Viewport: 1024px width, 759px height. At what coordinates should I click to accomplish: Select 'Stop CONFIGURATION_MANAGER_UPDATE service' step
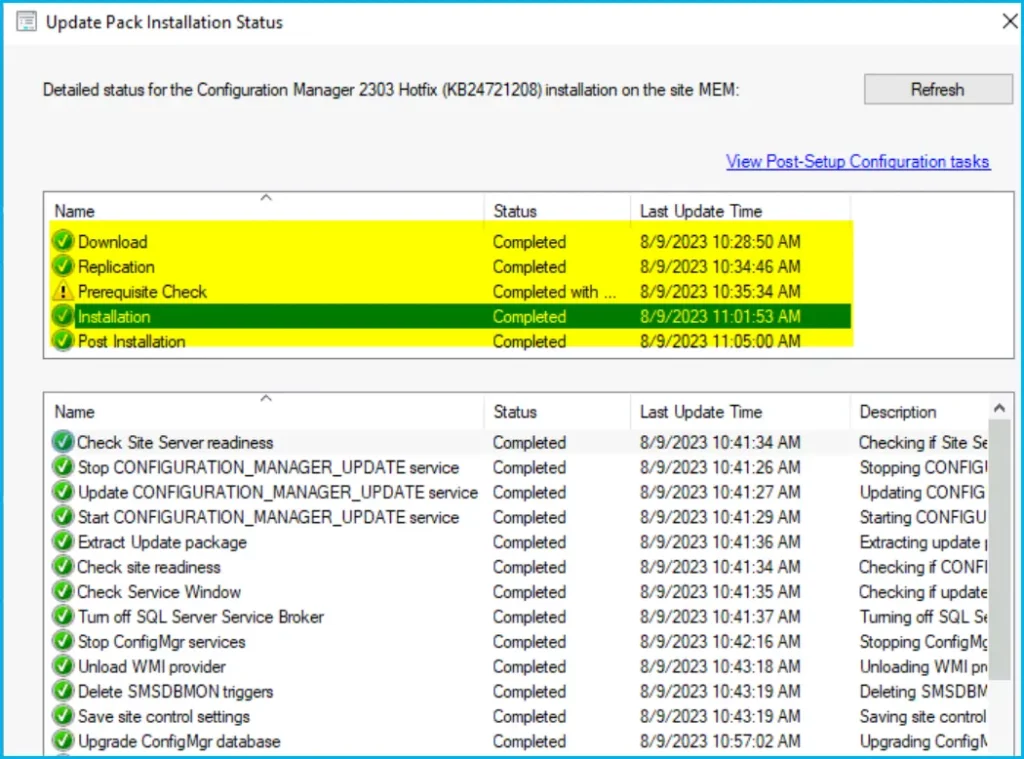pyautogui.click(x=268, y=467)
